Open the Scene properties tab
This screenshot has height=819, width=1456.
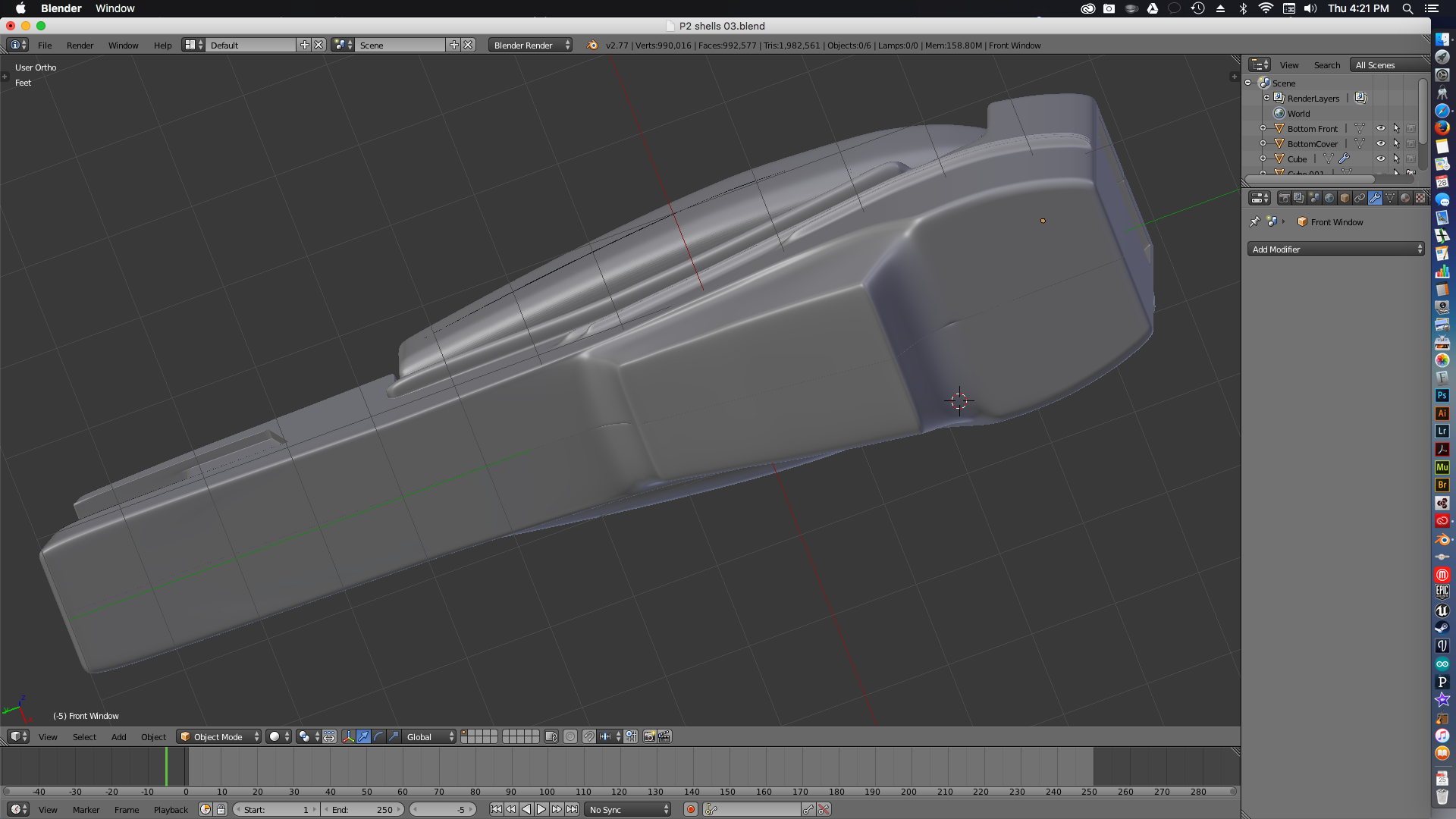click(1314, 198)
